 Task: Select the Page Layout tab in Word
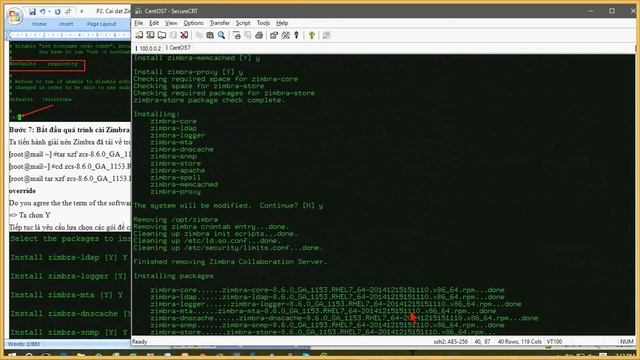101,24
